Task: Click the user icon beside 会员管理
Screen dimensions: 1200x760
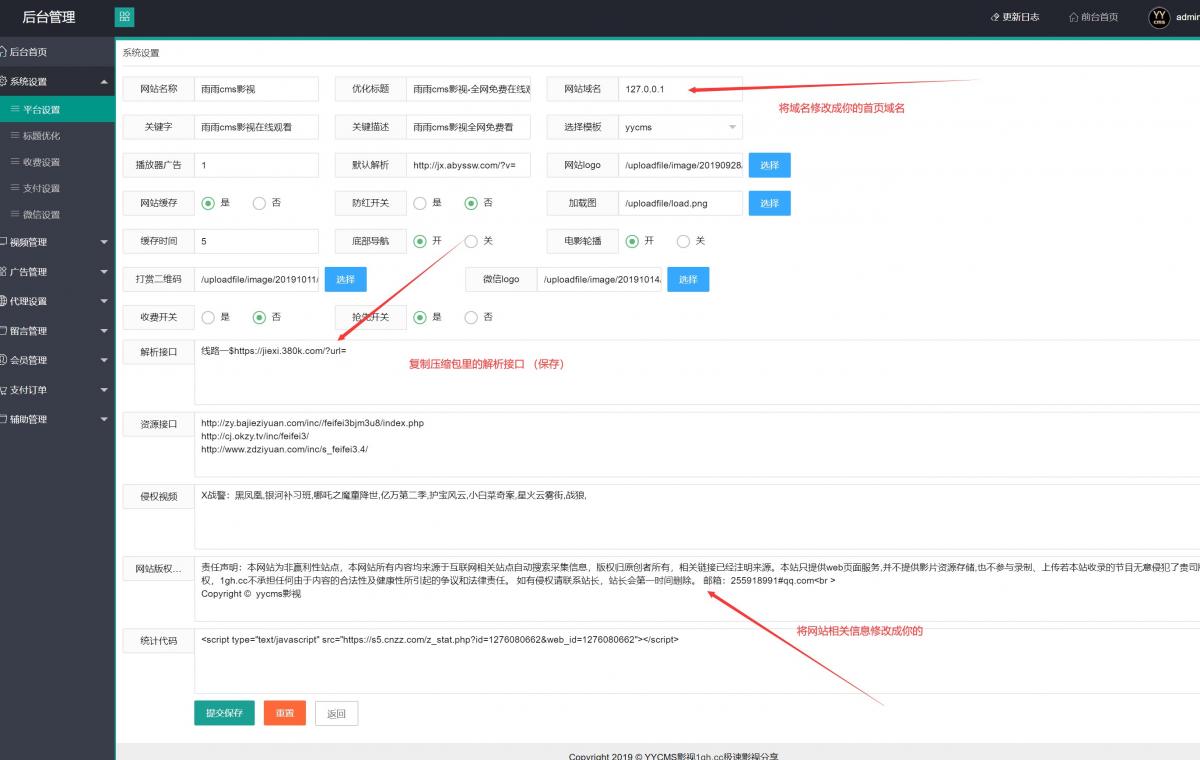Action: 3,360
